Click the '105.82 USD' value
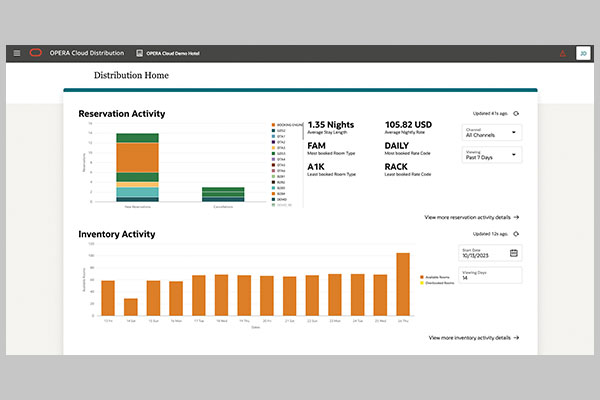The height and width of the screenshot is (400, 600). pyautogui.click(x=408, y=125)
